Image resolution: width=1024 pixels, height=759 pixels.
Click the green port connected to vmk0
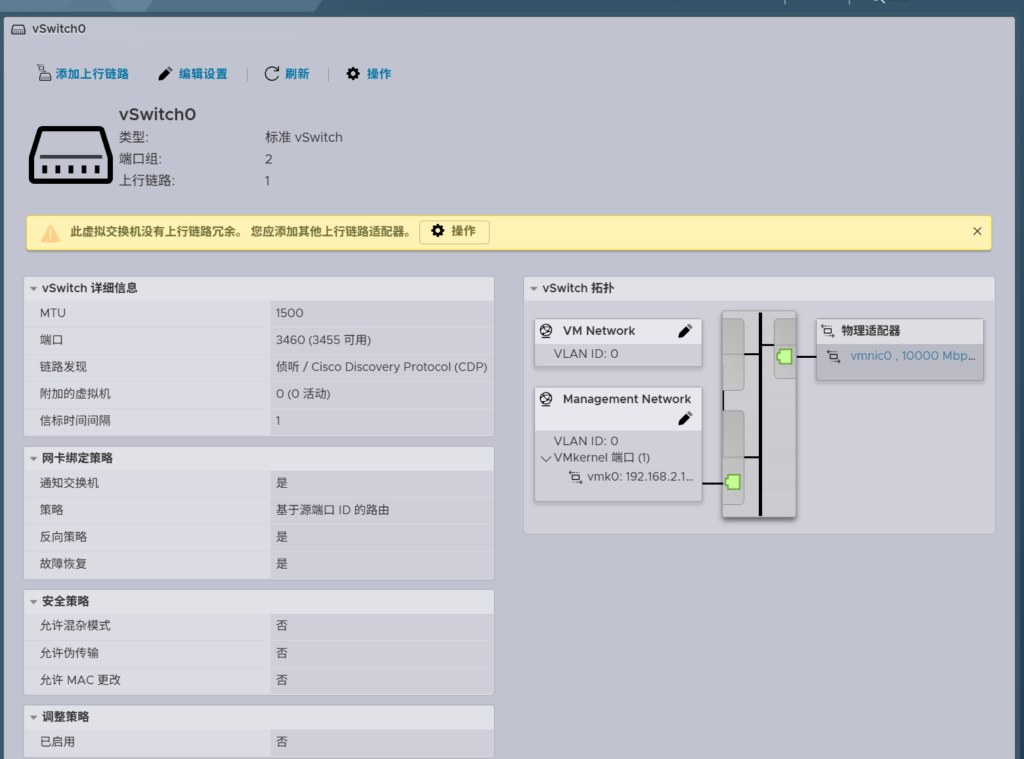(733, 483)
